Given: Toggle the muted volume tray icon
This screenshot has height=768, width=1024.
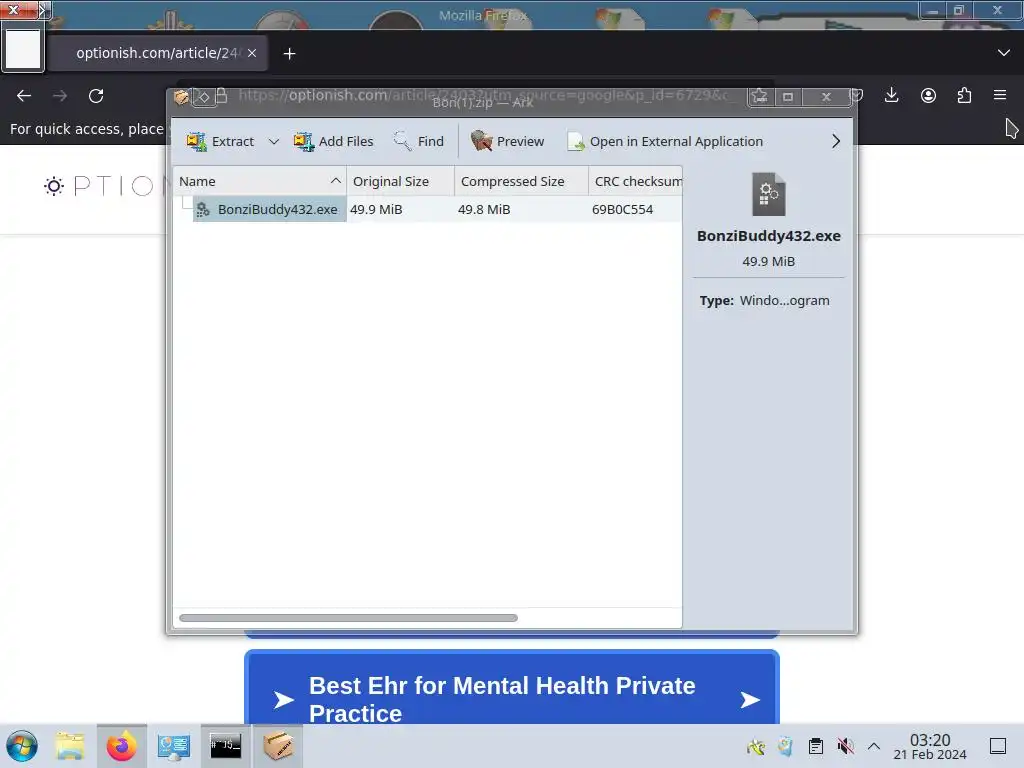Looking at the screenshot, I should click(845, 746).
